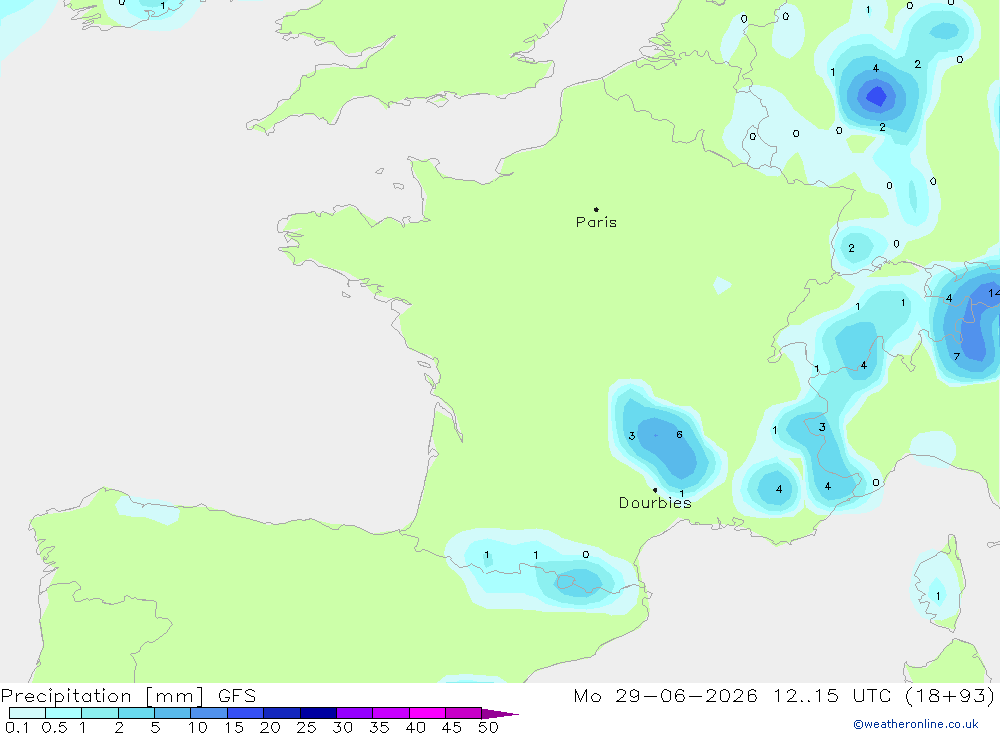Click the value 1 on Corsica
The image size is (1000, 733).
[x=938, y=596]
